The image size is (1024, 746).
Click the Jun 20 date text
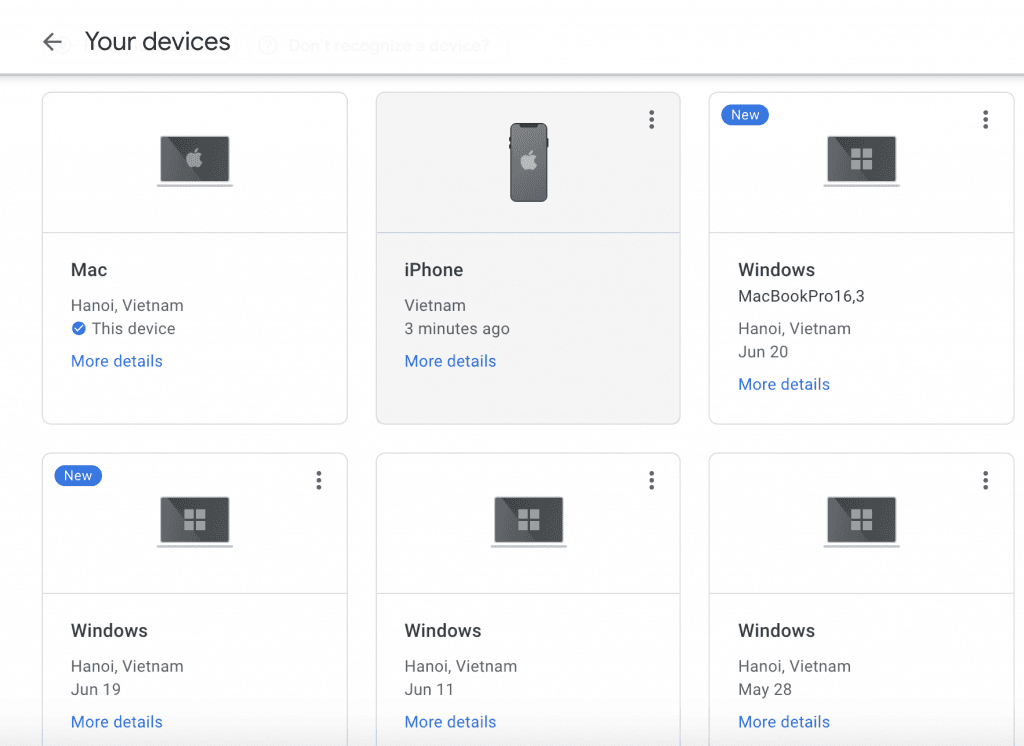click(x=763, y=352)
